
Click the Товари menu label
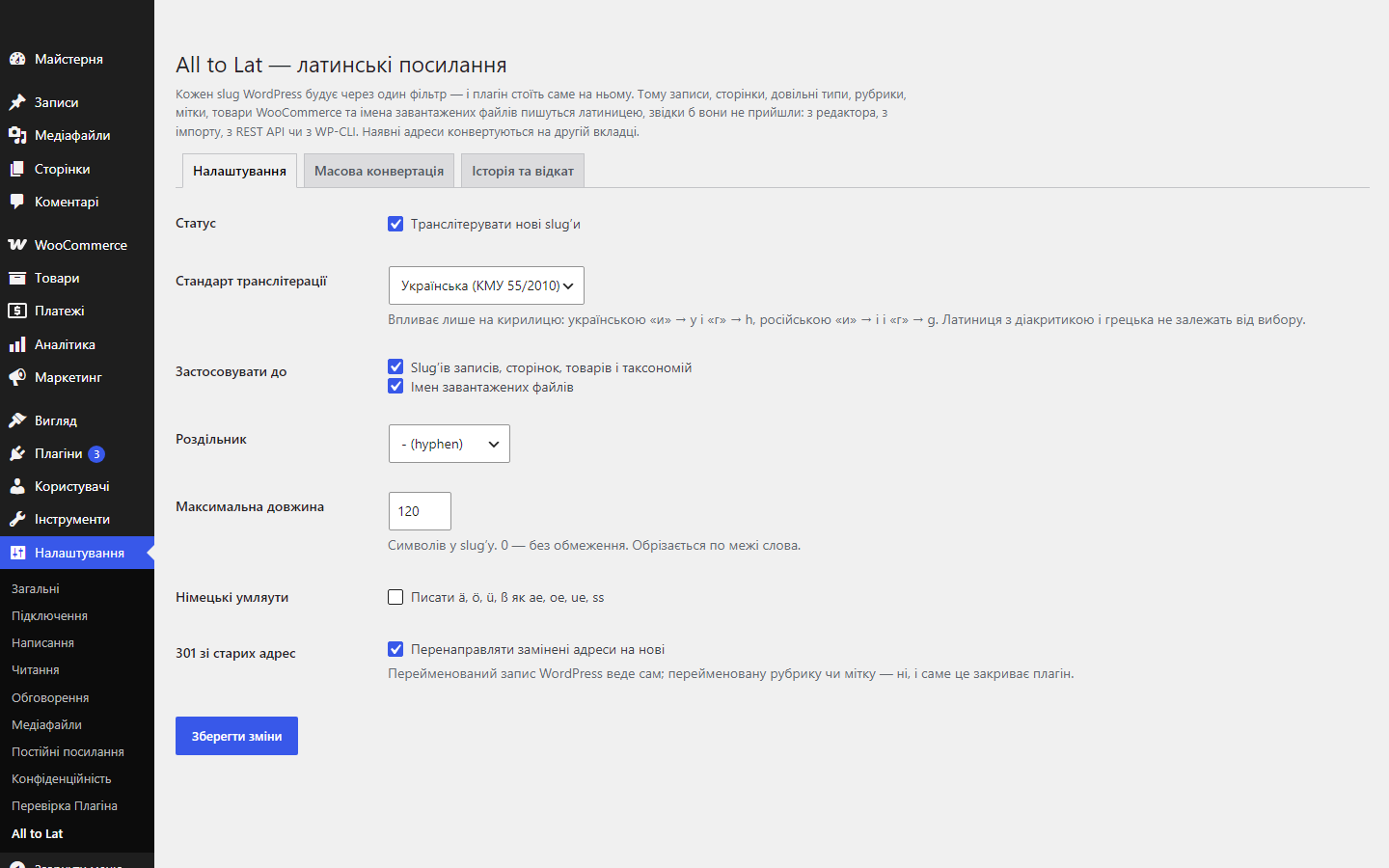pyautogui.click(x=57, y=278)
